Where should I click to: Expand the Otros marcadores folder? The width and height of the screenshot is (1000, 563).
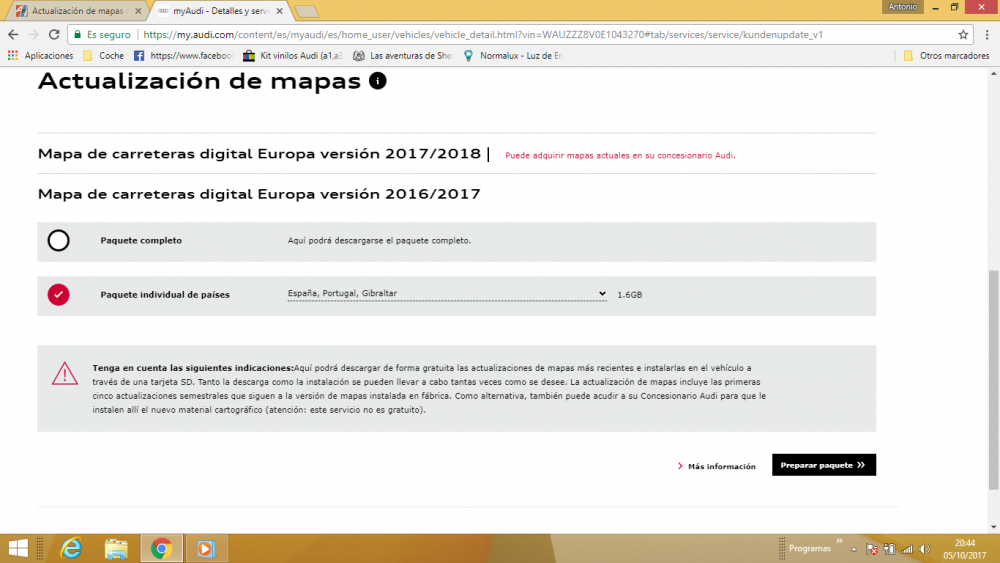pyautogui.click(x=946, y=56)
